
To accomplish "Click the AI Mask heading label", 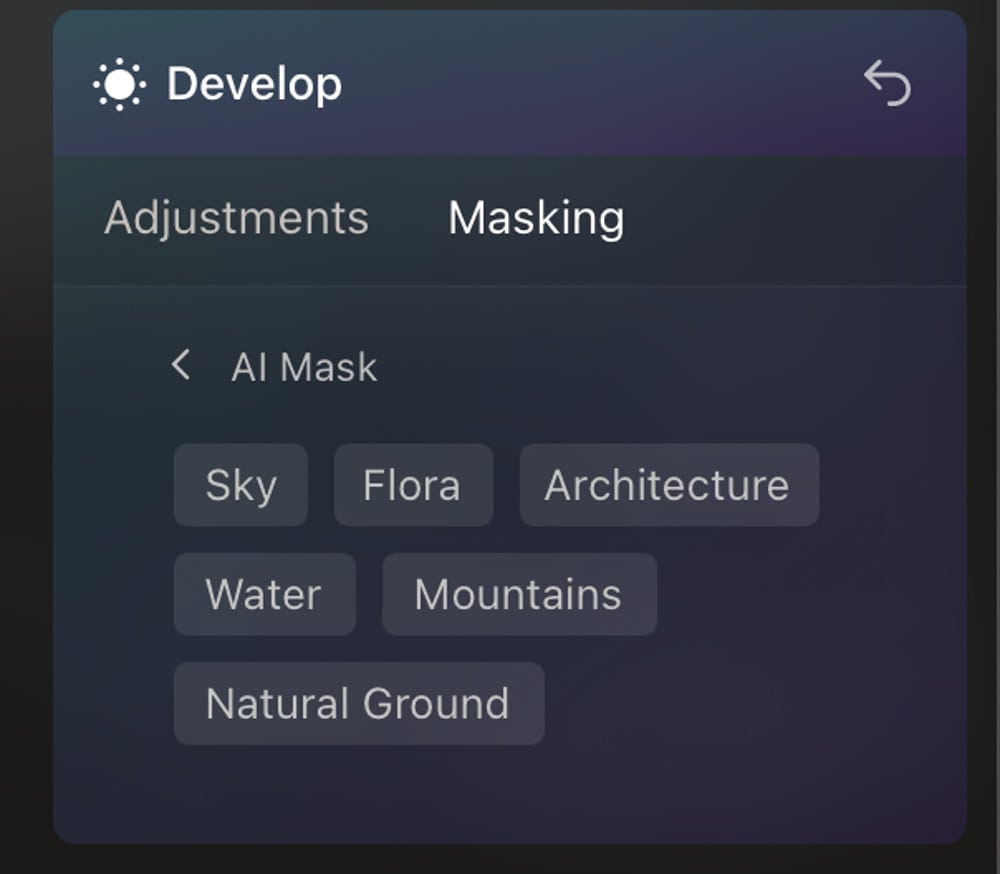I will pos(304,367).
